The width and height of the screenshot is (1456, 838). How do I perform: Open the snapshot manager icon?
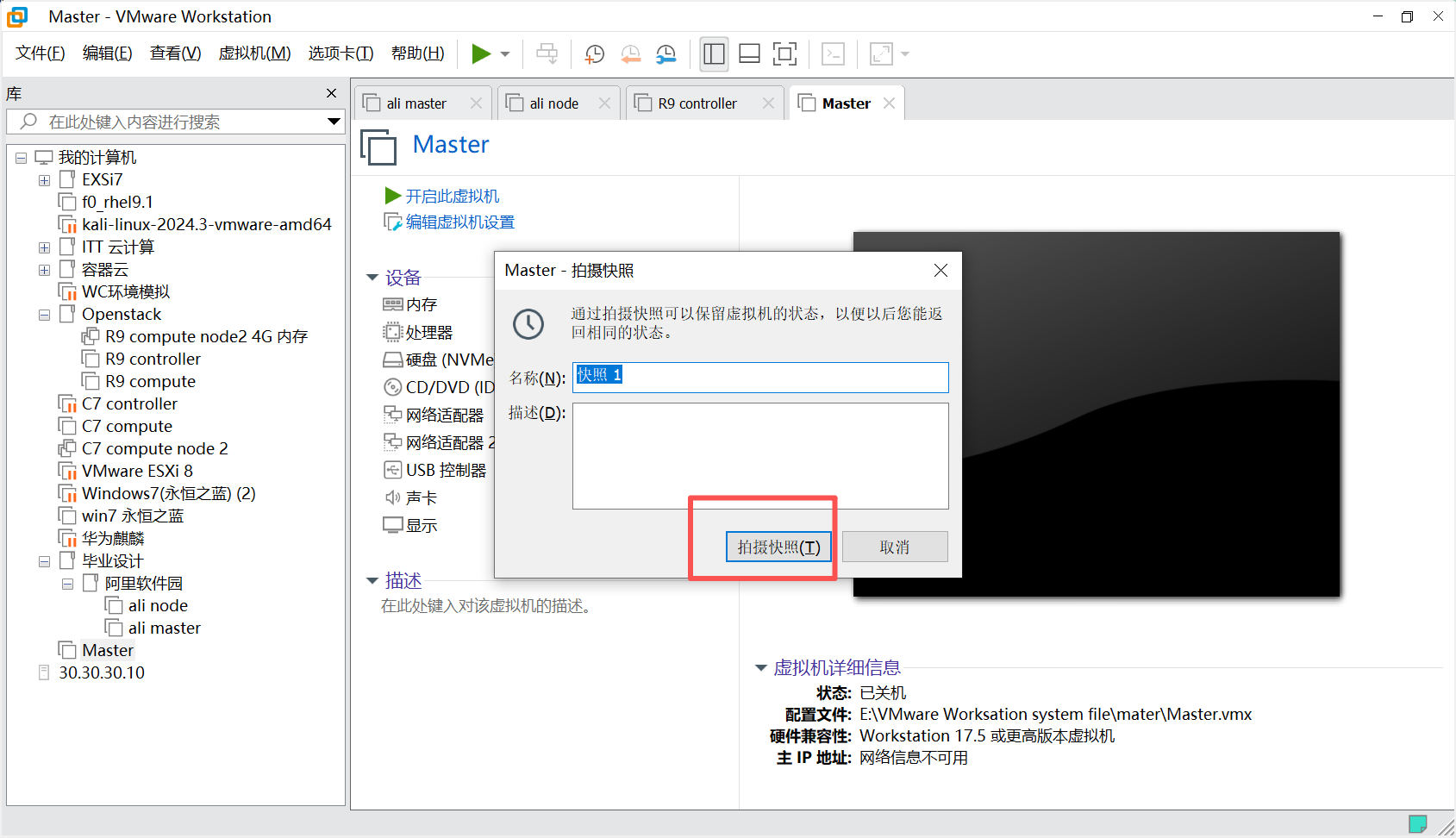(x=666, y=54)
